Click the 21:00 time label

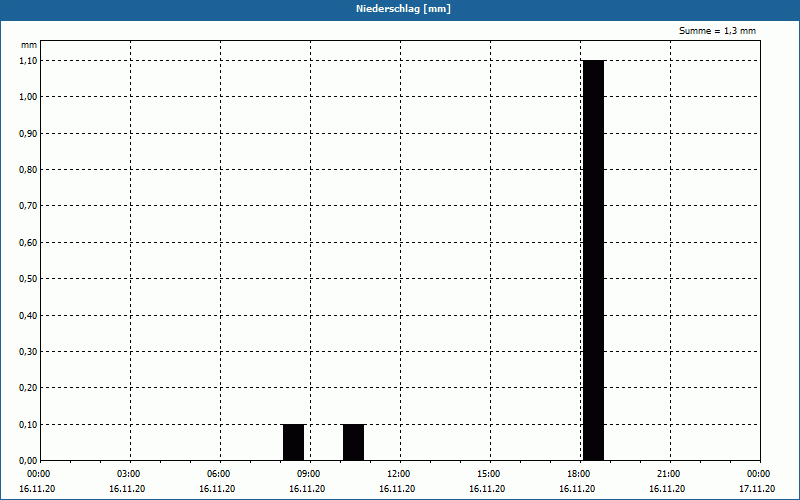point(668,474)
